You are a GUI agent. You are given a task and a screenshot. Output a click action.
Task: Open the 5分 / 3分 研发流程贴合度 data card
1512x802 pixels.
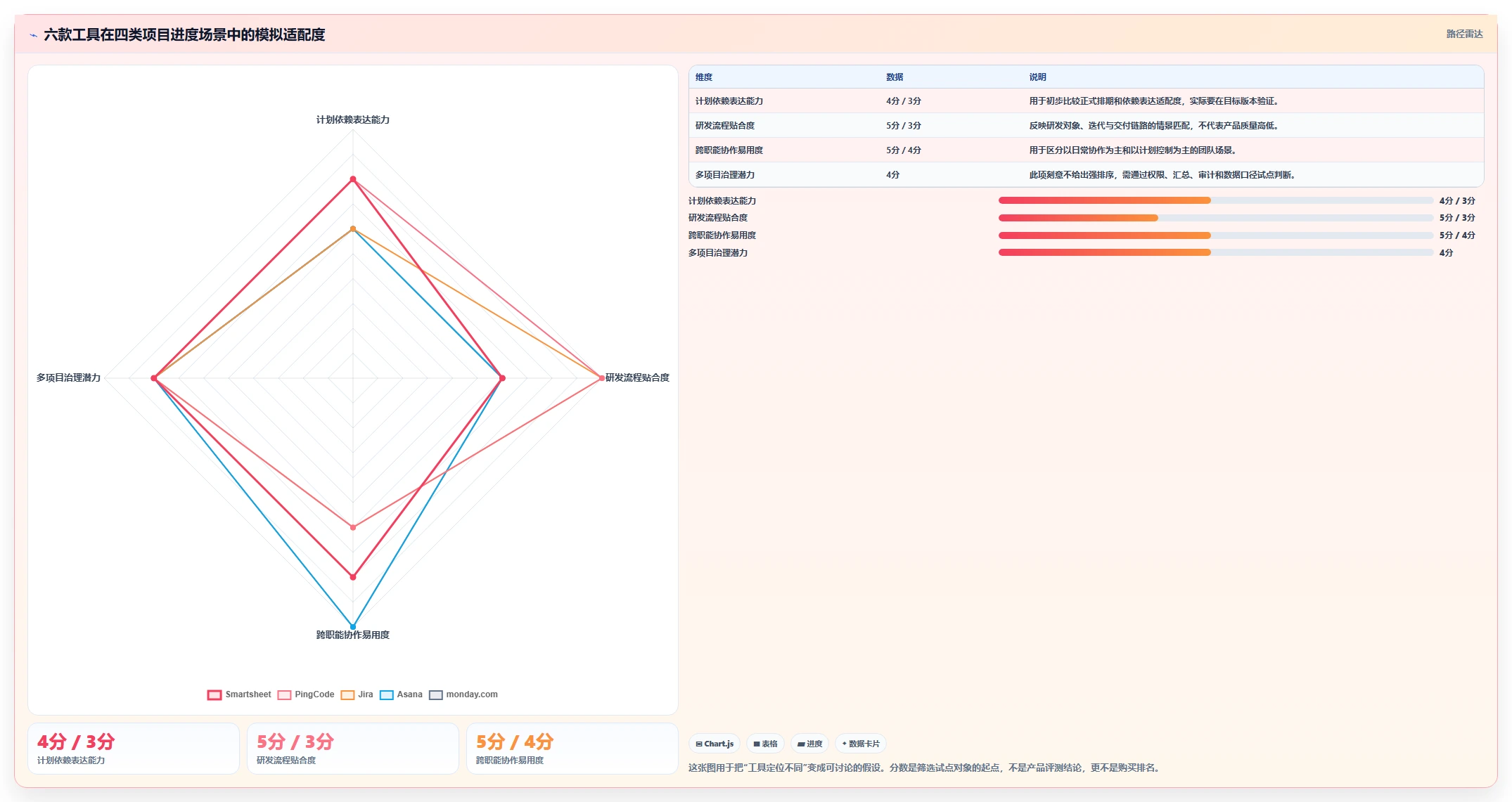[x=353, y=749]
